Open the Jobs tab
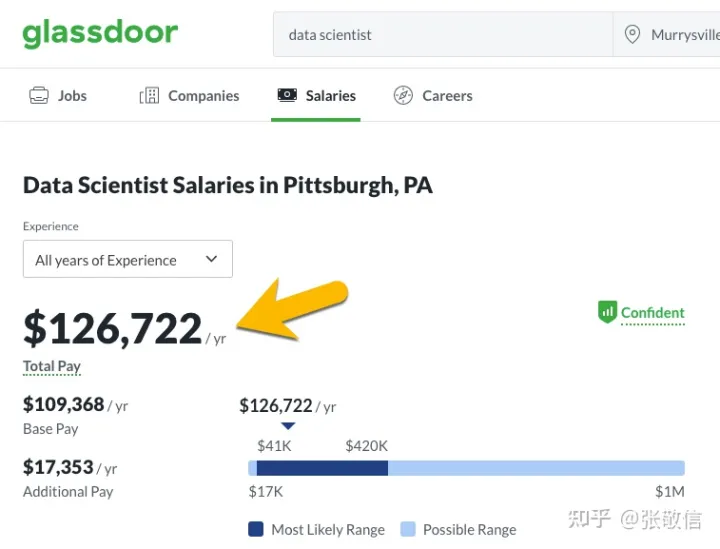Screen dimensions: 720x549 [58, 95]
